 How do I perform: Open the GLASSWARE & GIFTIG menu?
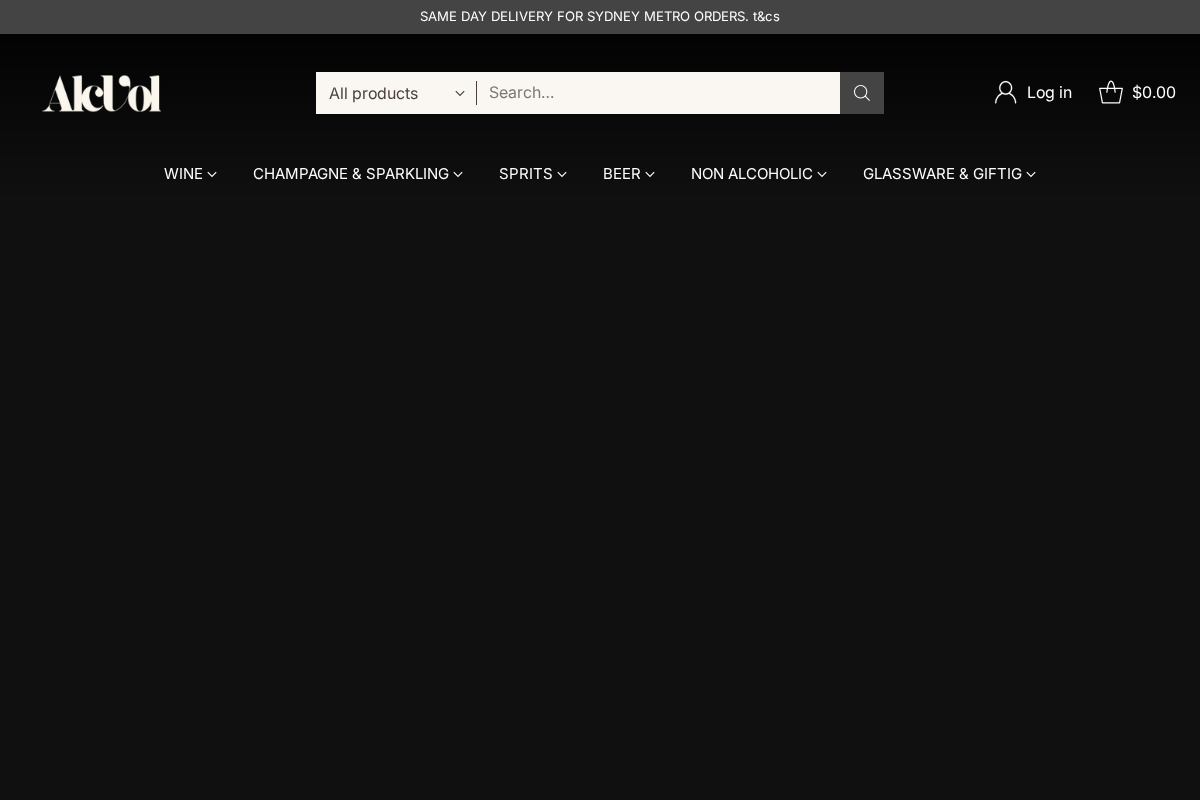pyautogui.click(x=942, y=174)
